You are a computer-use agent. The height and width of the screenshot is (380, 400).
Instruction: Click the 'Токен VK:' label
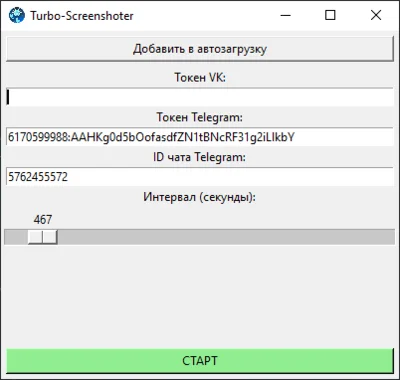[x=200, y=77]
